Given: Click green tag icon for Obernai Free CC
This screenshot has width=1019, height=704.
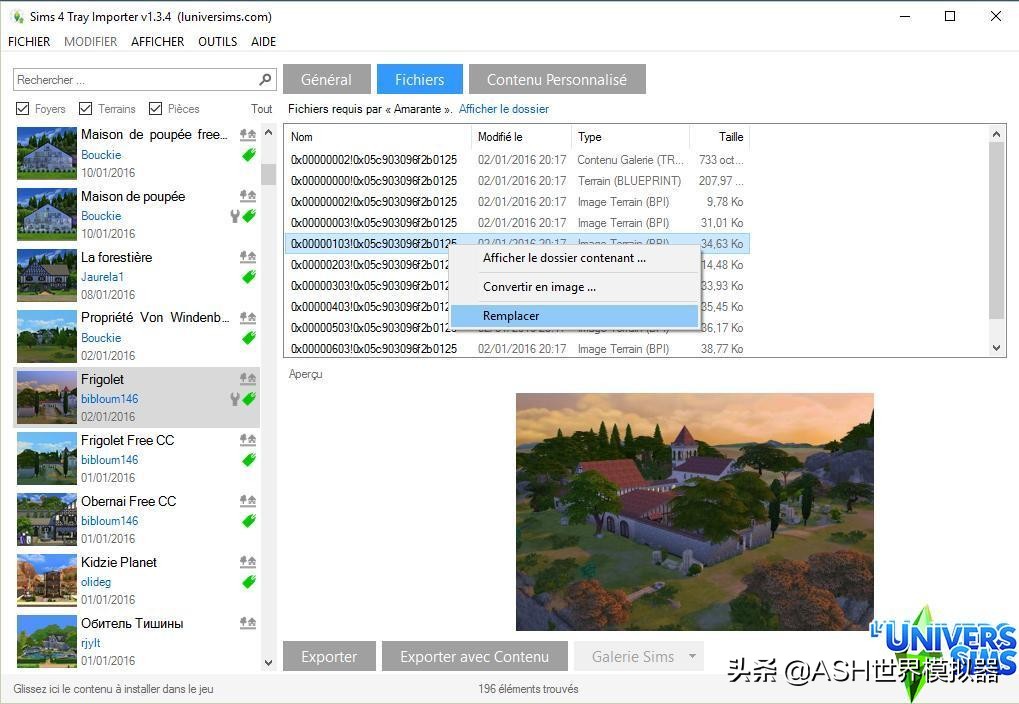Looking at the screenshot, I should pos(249,521).
